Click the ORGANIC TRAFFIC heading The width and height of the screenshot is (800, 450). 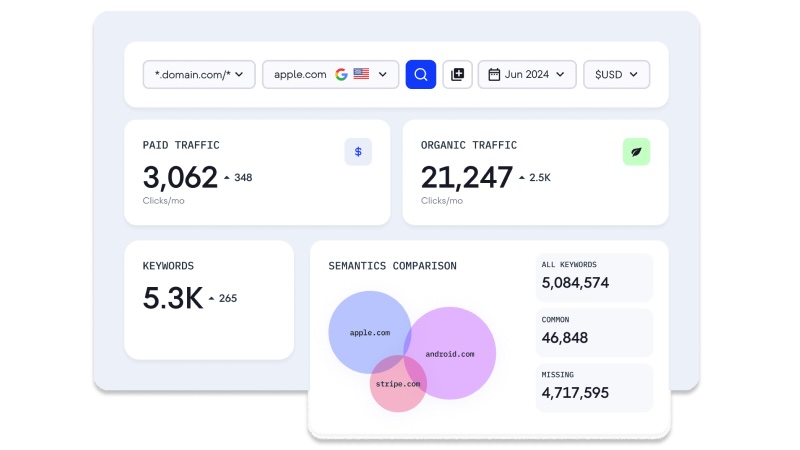[x=469, y=145]
